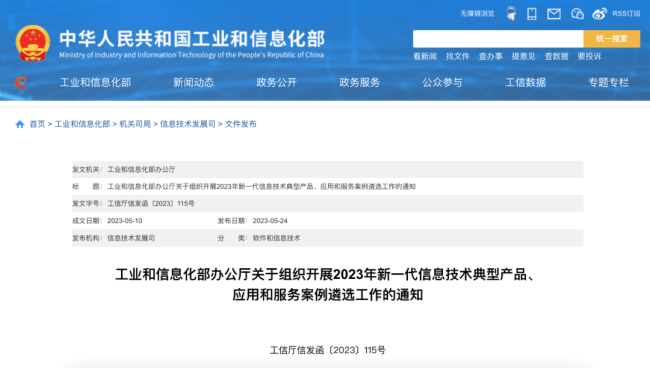The height and width of the screenshot is (368, 650).
Task: Click 机关司局 breadcrumb link
Action: [x=135, y=124]
